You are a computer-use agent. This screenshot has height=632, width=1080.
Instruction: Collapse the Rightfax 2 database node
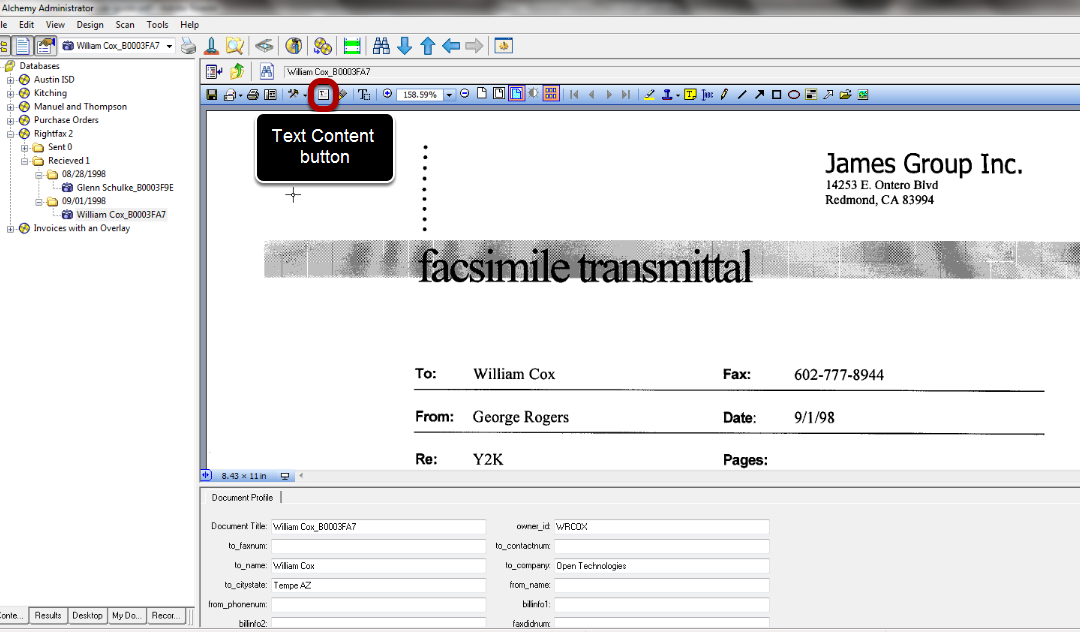tap(10, 134)
